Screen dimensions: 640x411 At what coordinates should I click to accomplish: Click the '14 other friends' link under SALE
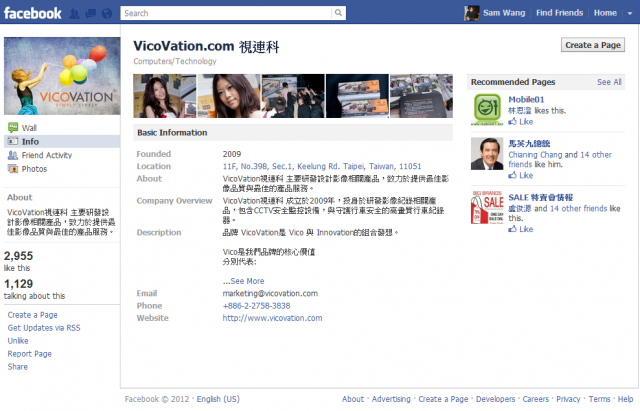coord(578,209)
